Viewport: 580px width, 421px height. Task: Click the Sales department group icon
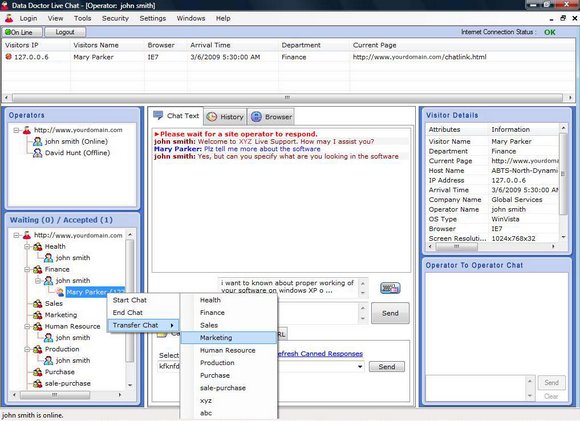tap(37, 303)
